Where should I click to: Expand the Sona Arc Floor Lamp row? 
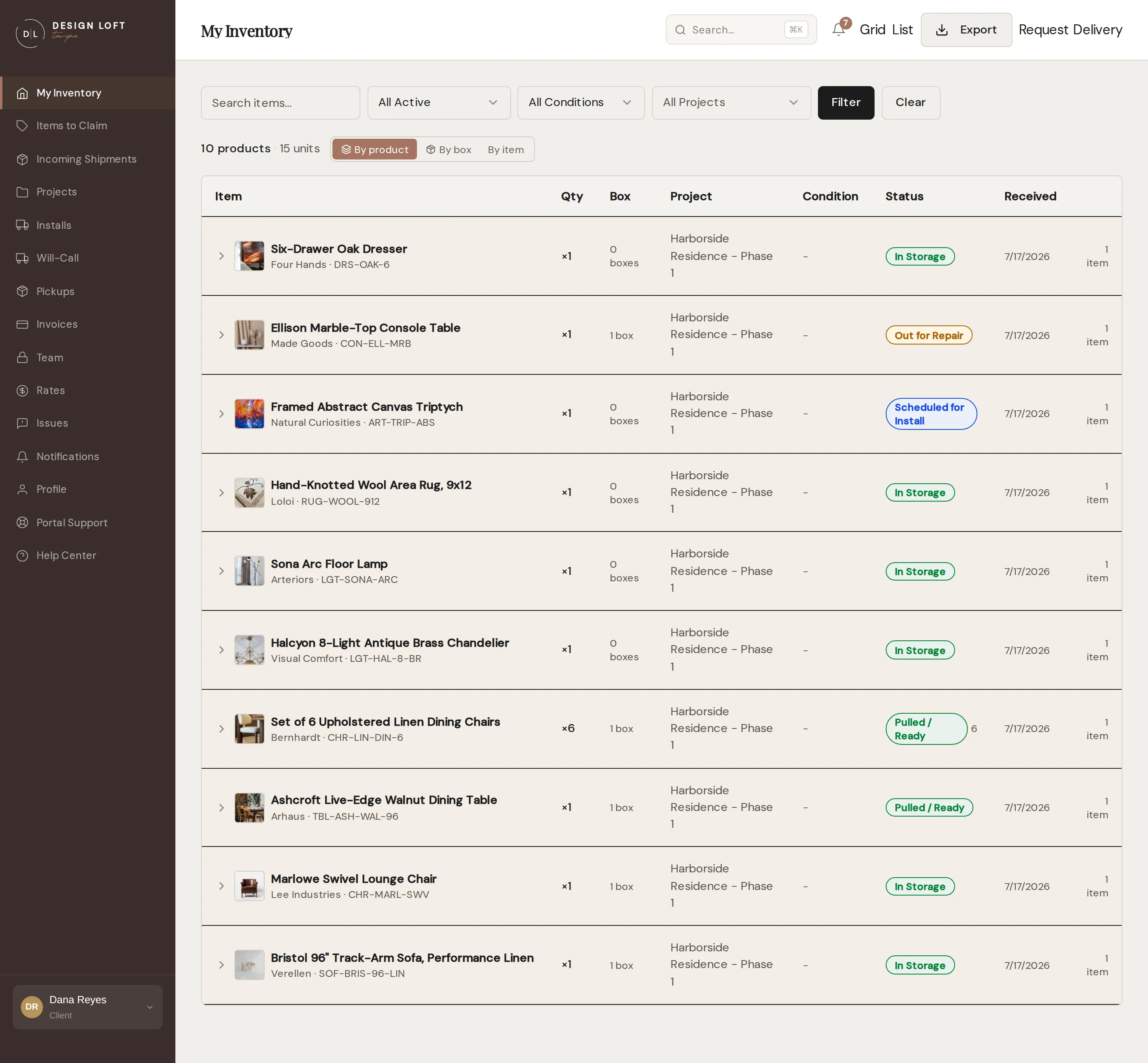[222, 571]
